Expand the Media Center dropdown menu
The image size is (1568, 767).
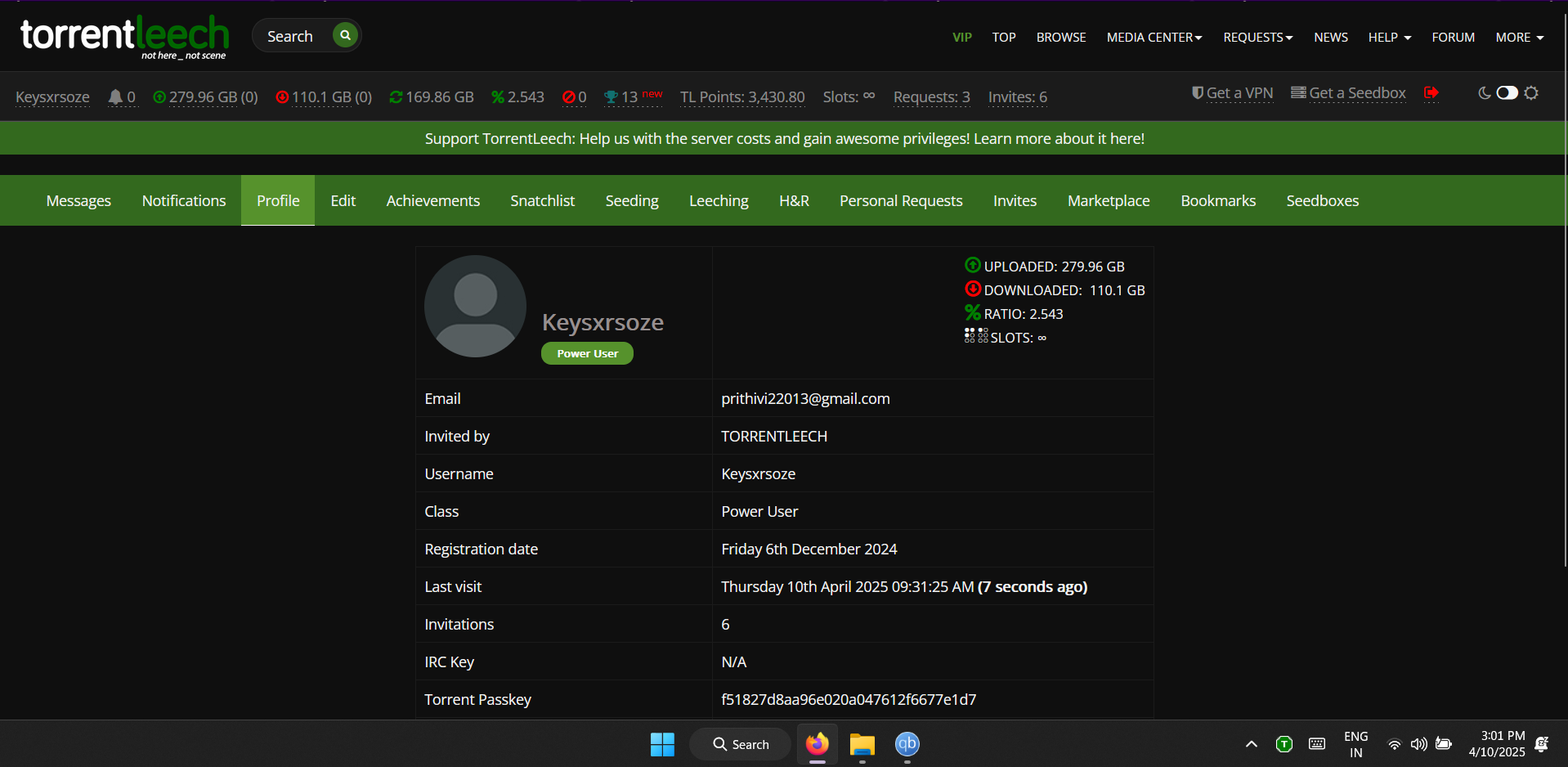point(1154,38)
